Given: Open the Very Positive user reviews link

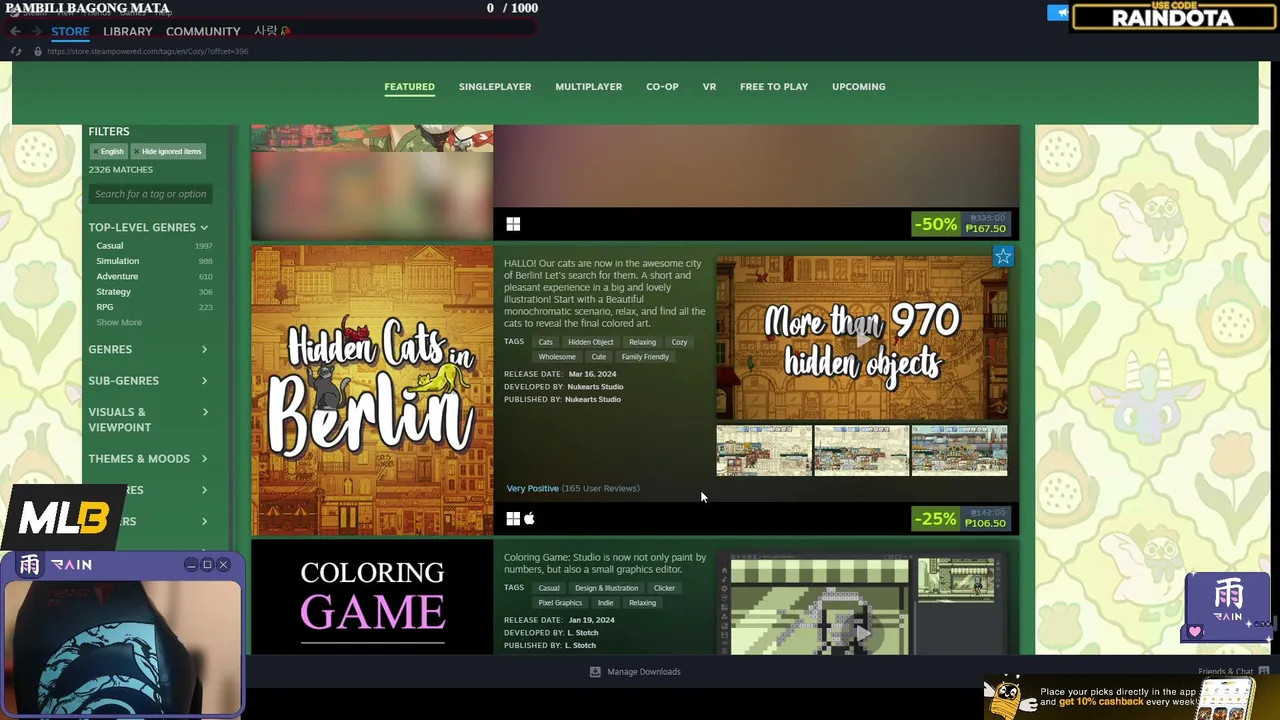Looking at the screenshot, I should click(573, 488).
